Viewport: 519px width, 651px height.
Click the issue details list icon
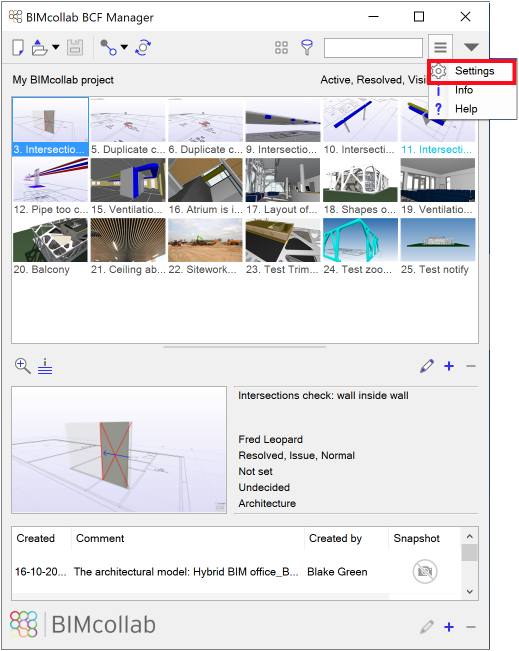(45, 366)
